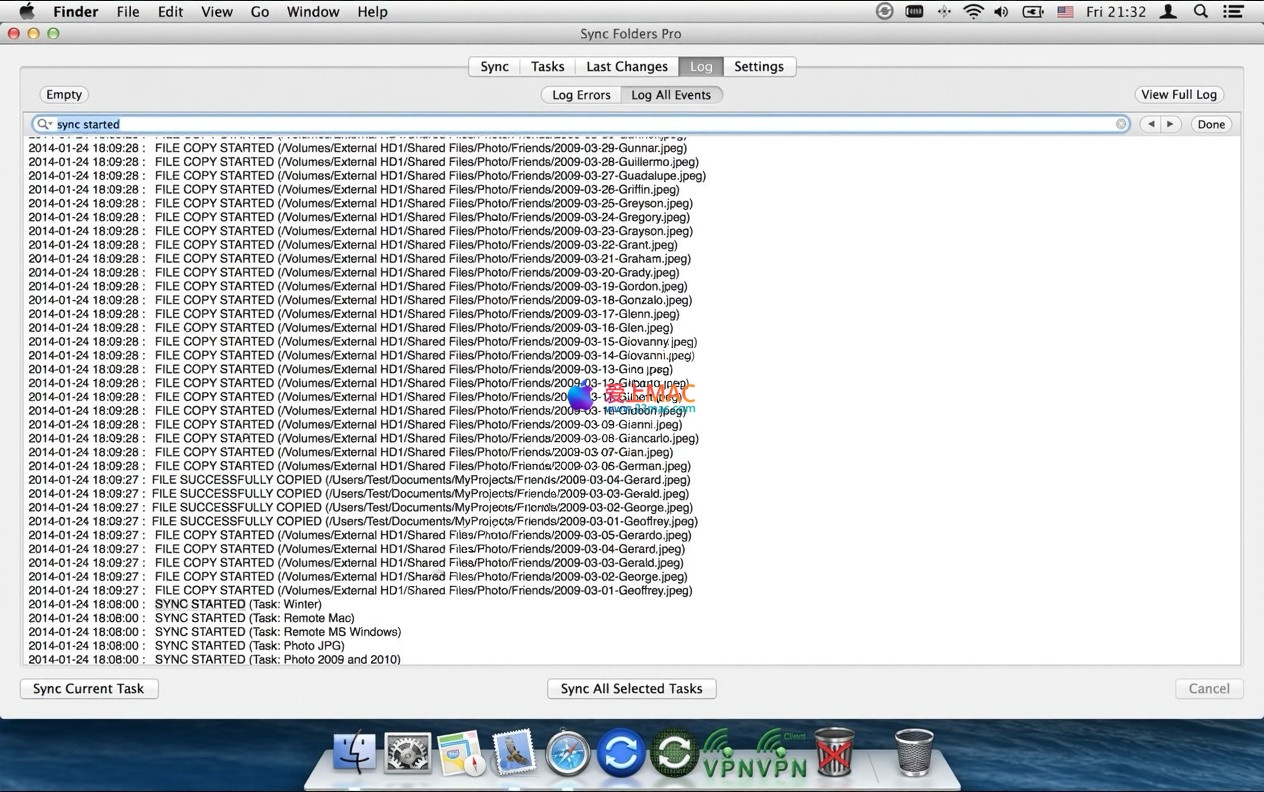Open Spotlight search magnifier icon
Screen dimensions: 1264x792
pyautogui.click(x=1201, y=12)
